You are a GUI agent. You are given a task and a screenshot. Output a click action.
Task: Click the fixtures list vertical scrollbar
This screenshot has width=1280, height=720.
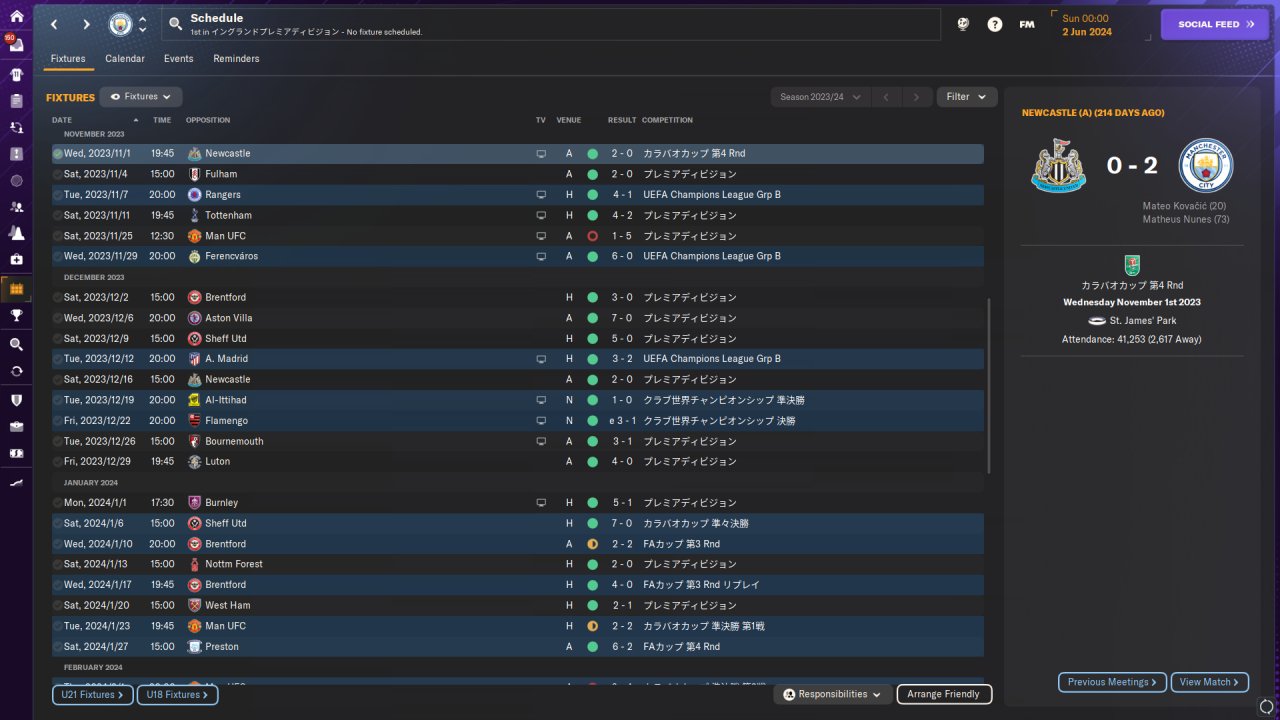pyautogui.click(x=989, y=385)
